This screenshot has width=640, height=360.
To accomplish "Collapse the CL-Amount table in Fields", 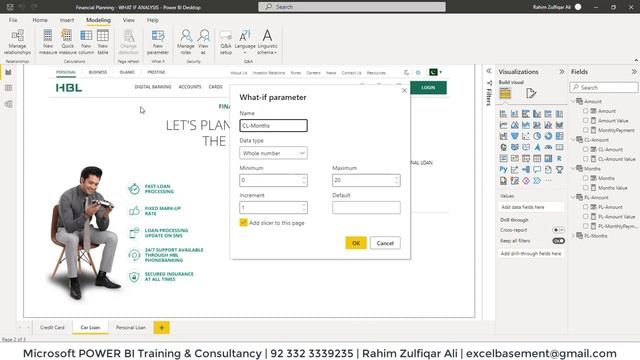I will point(573,140).
